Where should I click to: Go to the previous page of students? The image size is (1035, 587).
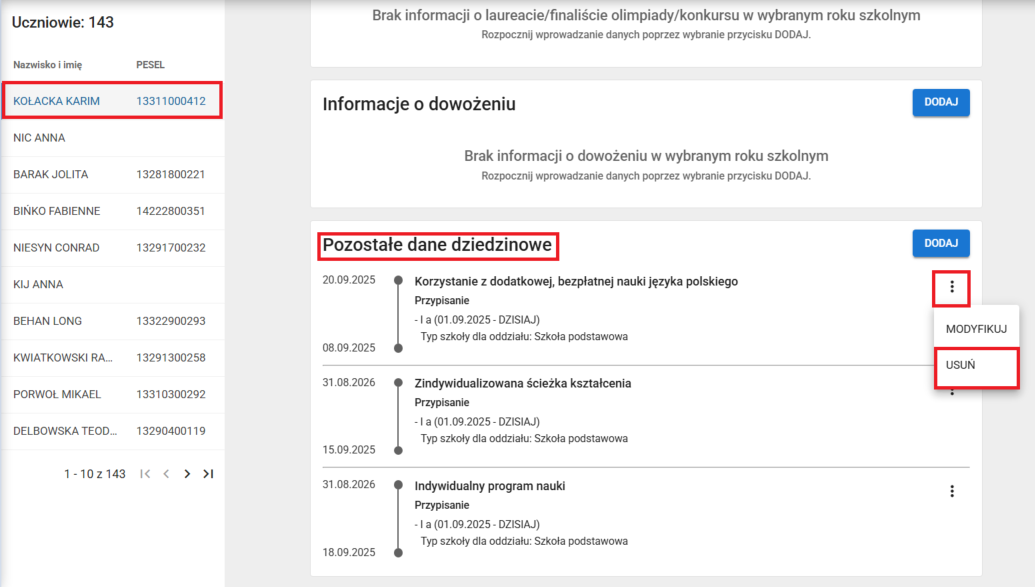[166, 474]
